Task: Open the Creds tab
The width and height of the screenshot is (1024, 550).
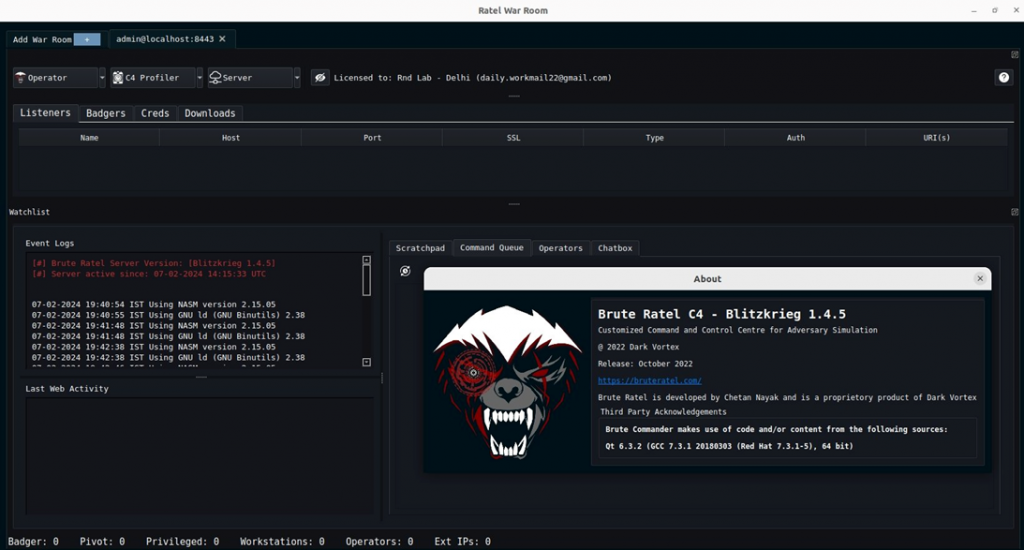Action: tap(155, 114)
